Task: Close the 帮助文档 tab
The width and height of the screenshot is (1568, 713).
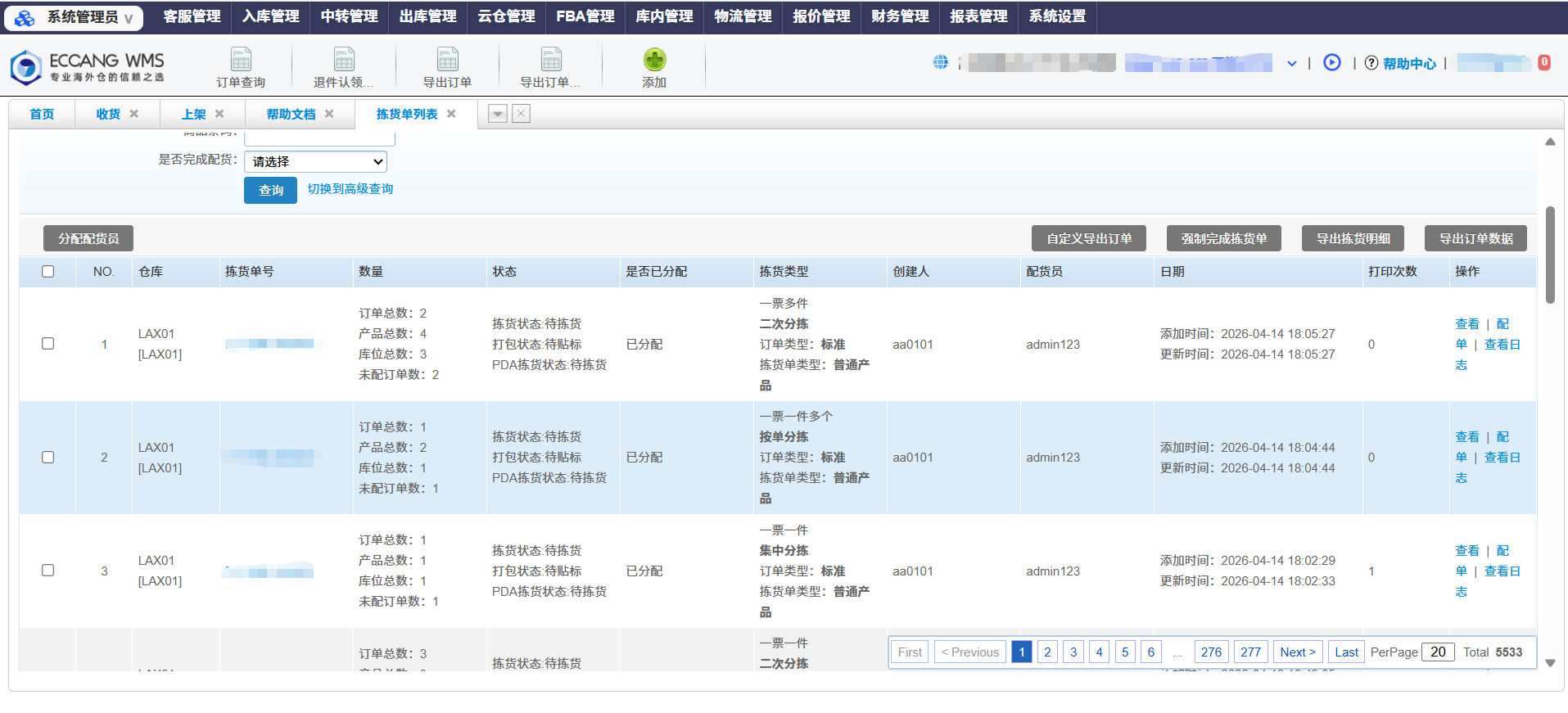Action: pos(329,114)
